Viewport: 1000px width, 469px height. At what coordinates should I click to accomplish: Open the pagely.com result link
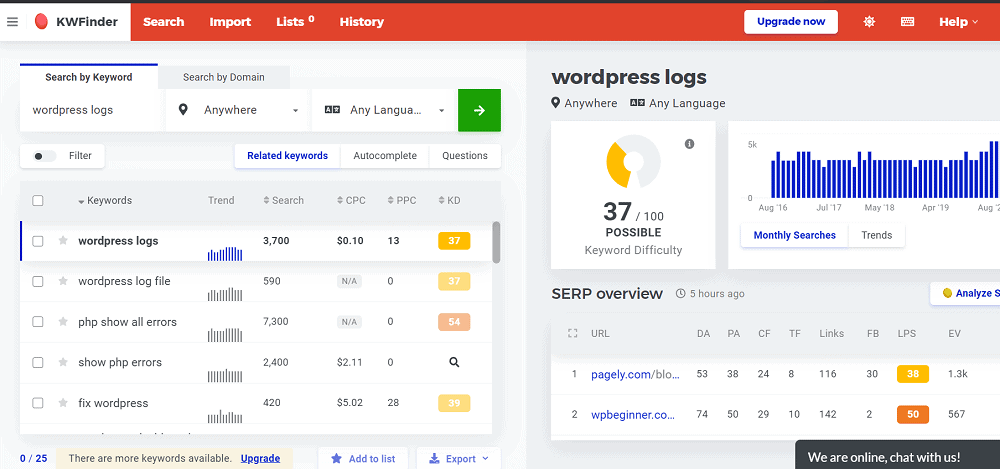[x=635, y=374]
